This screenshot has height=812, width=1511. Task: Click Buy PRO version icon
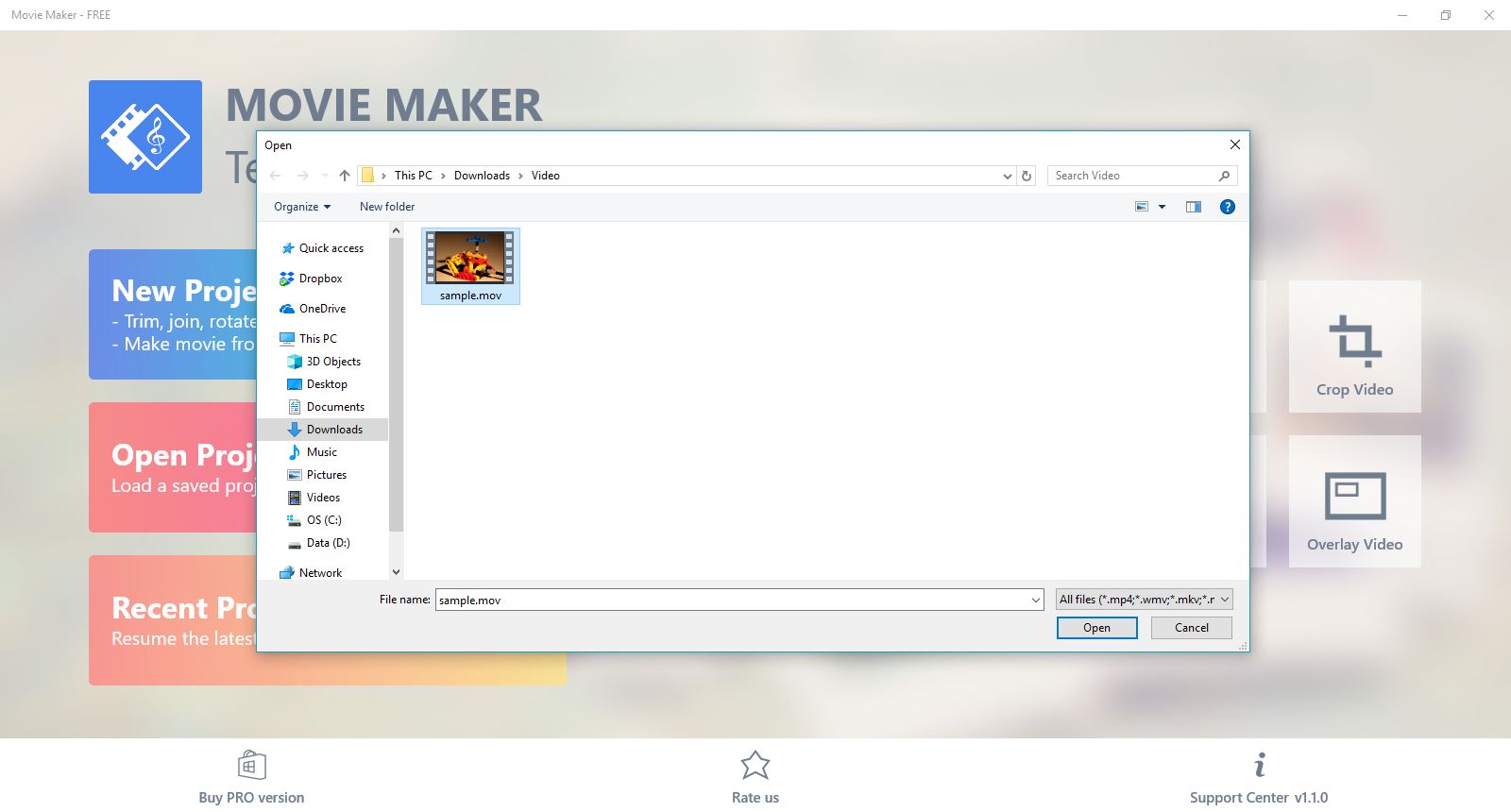point(251,766)
